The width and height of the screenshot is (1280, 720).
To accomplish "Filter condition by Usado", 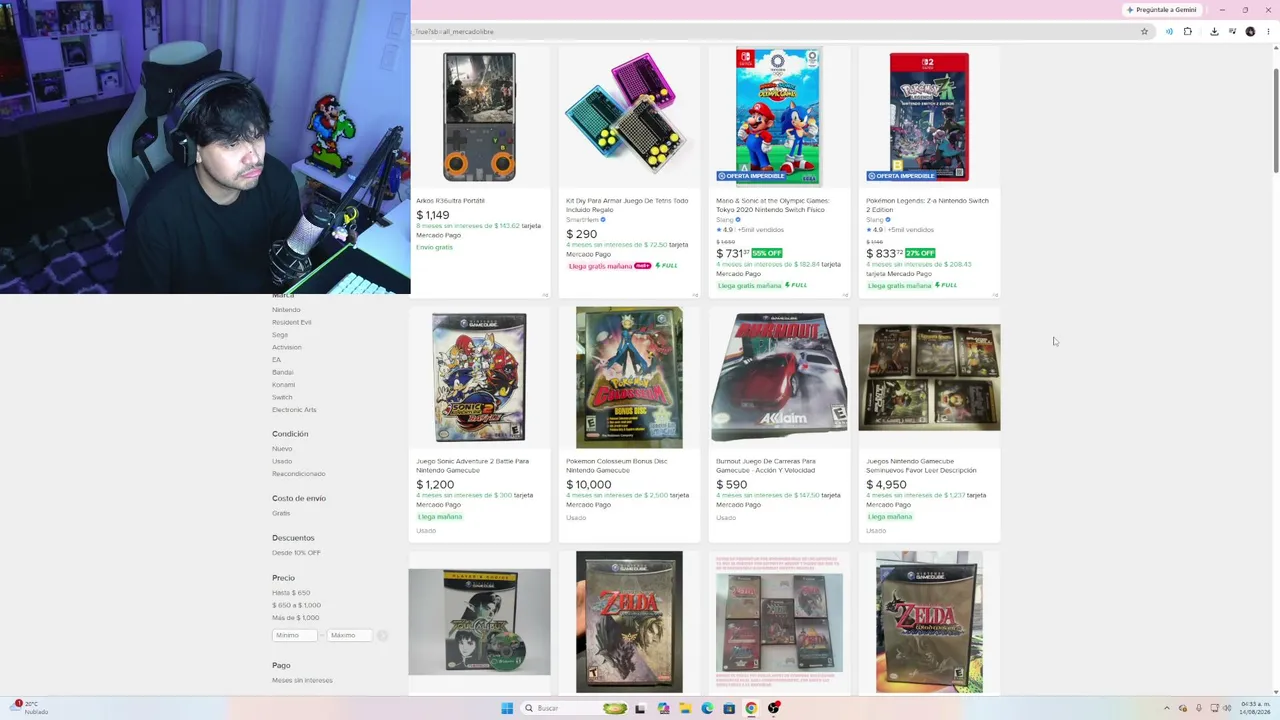I will click(282, 461).
